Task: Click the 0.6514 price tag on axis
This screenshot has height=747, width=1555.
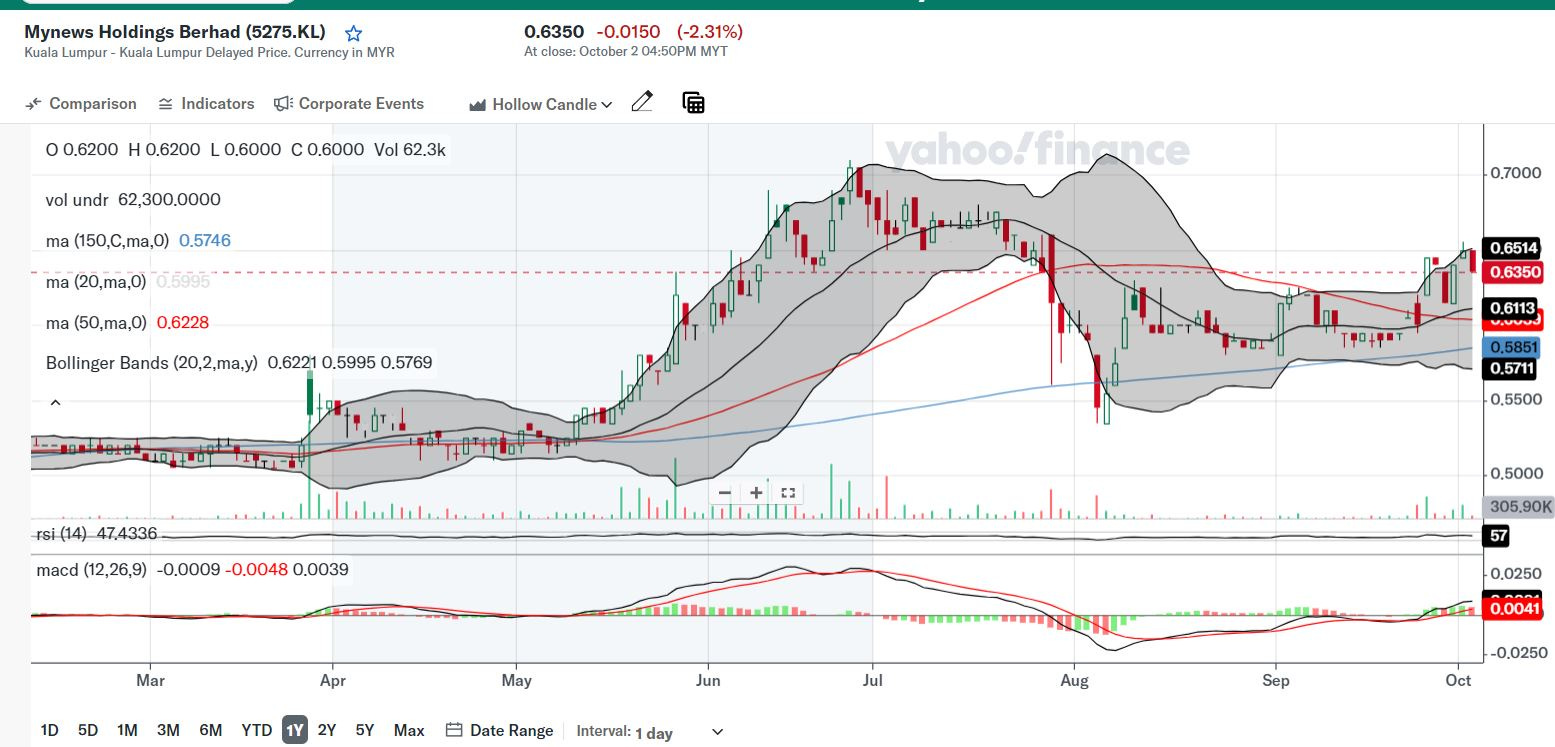Action: (1513, 248)
